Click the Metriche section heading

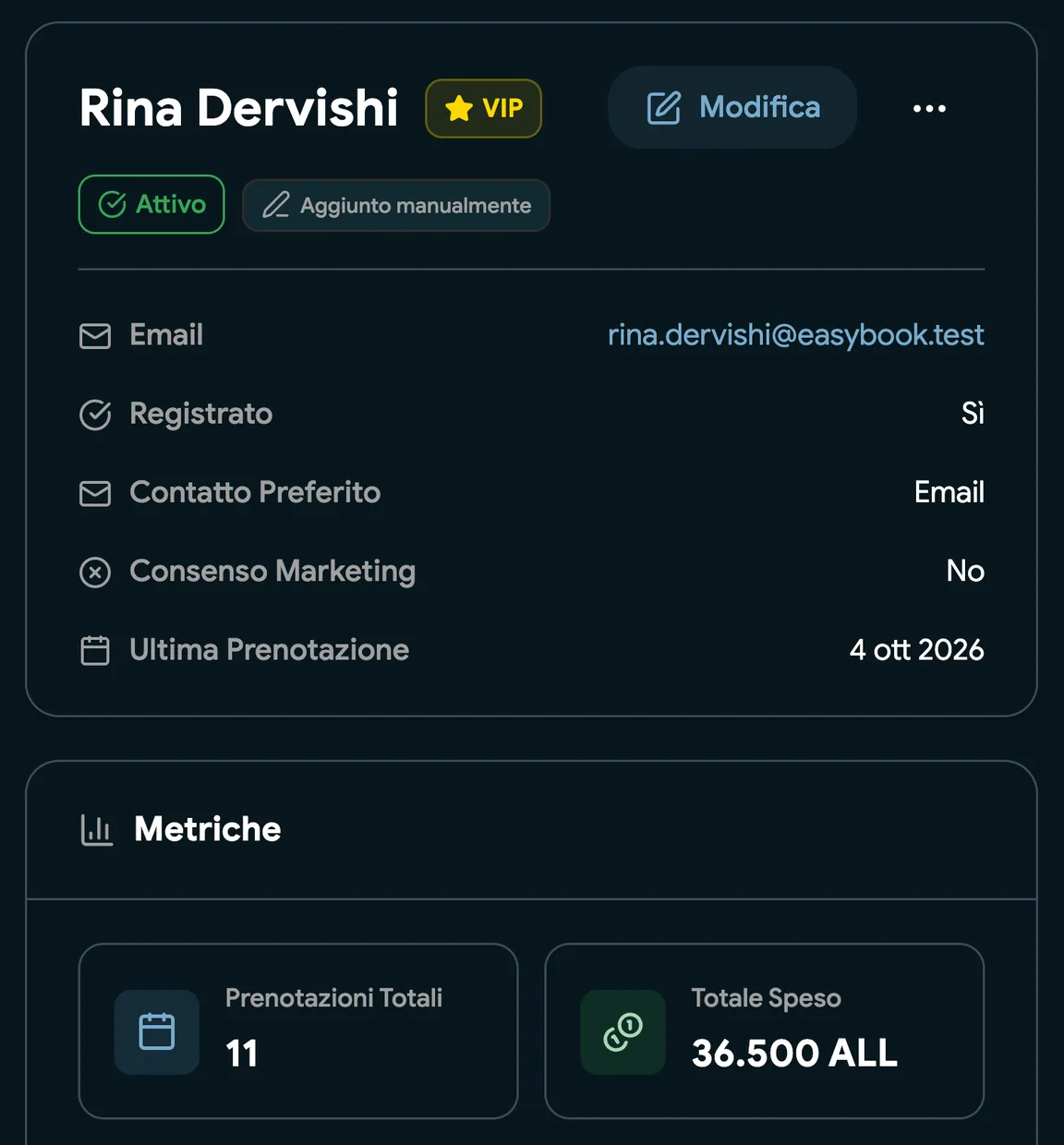208,829
